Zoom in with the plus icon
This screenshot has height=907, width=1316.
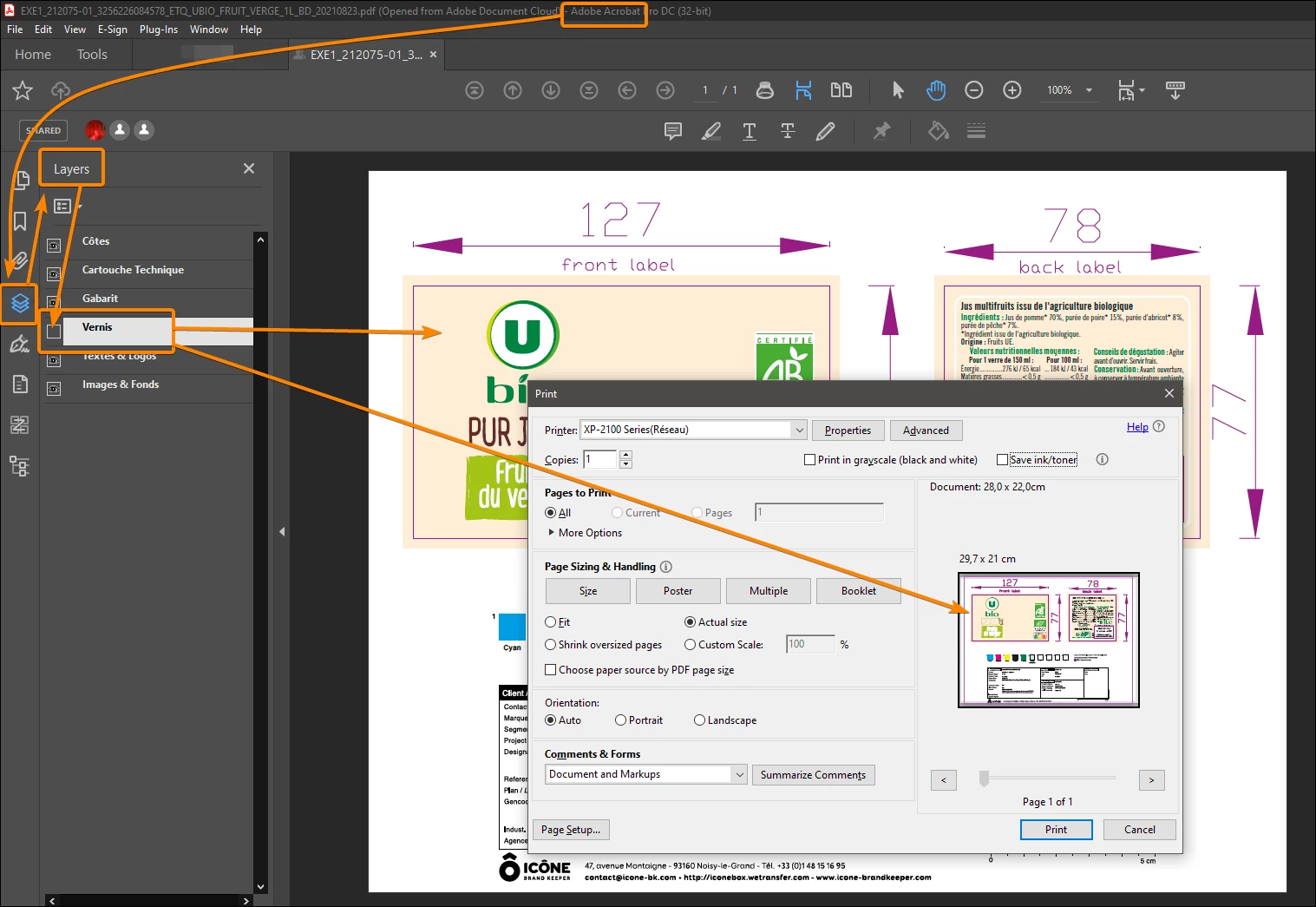pyautogui.click(x=1012, y=90)
